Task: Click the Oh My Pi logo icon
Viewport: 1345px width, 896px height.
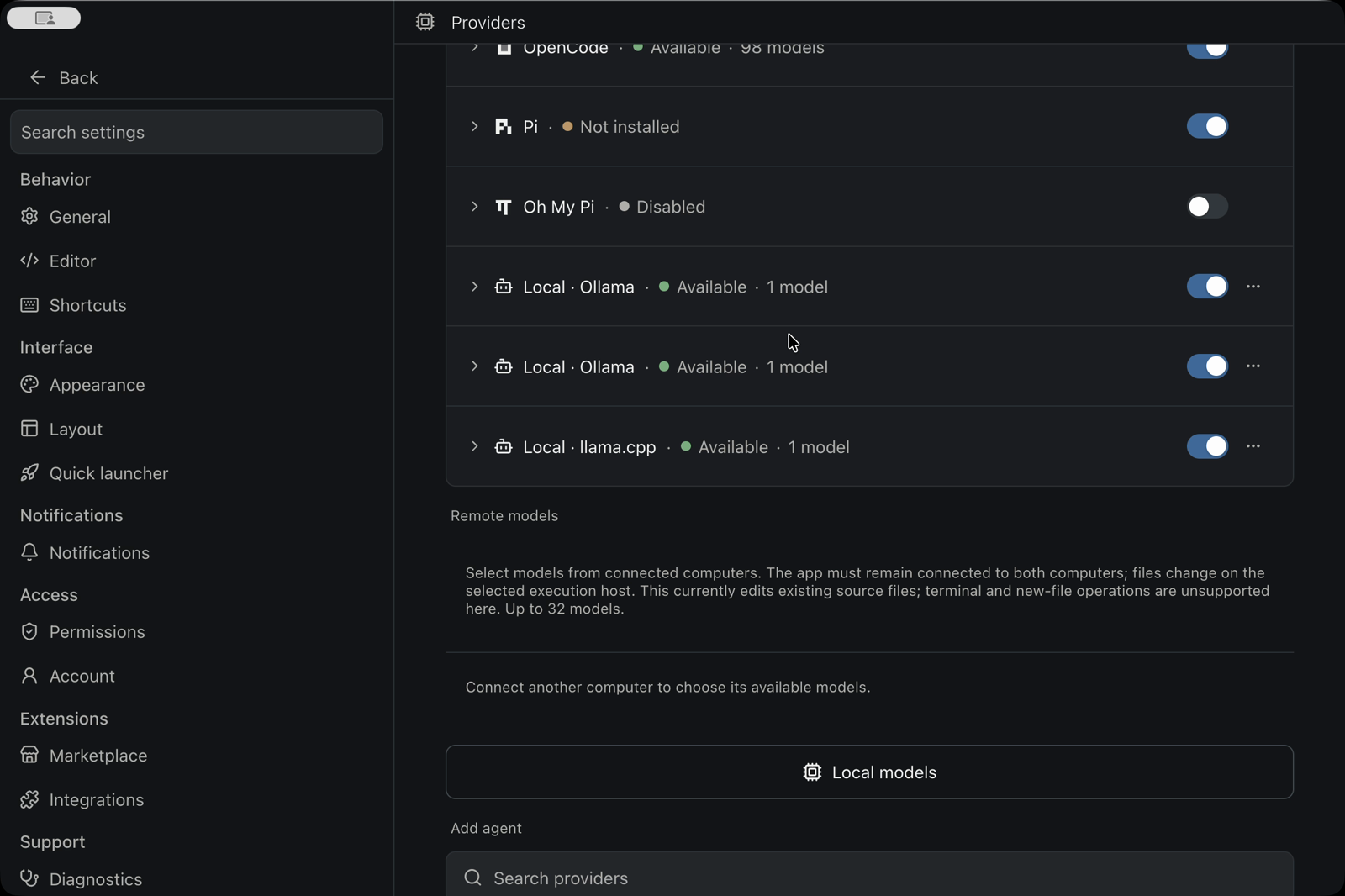Action: click(504, 207)
